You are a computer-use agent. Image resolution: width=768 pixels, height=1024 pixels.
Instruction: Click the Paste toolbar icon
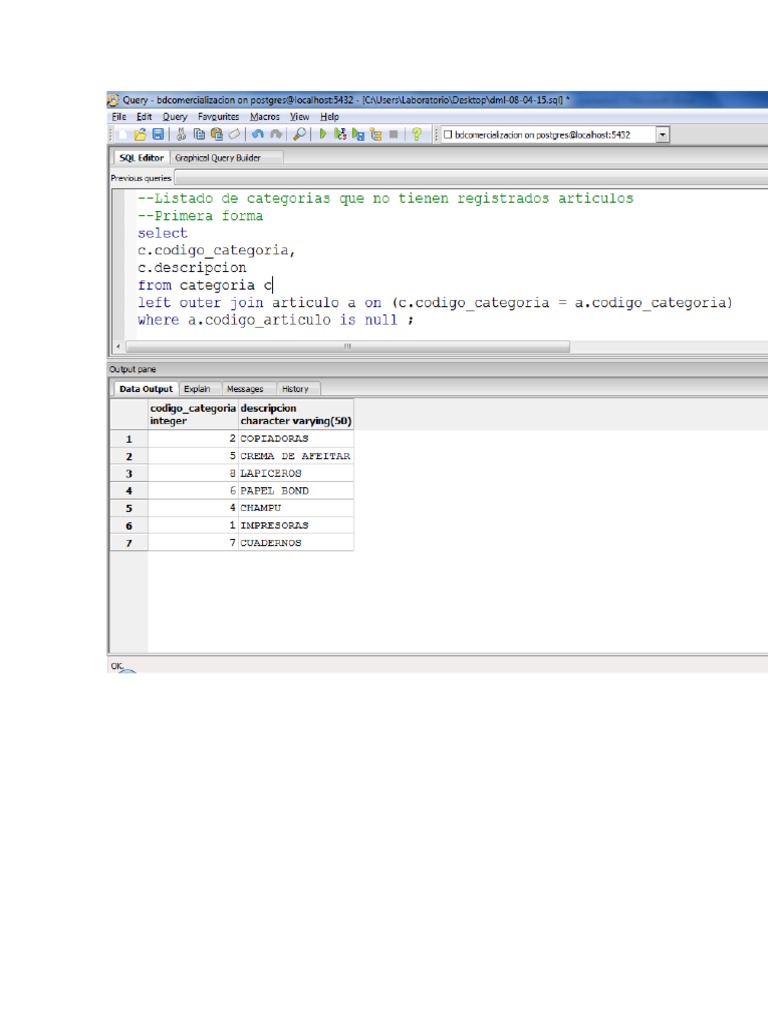[215, 134]
